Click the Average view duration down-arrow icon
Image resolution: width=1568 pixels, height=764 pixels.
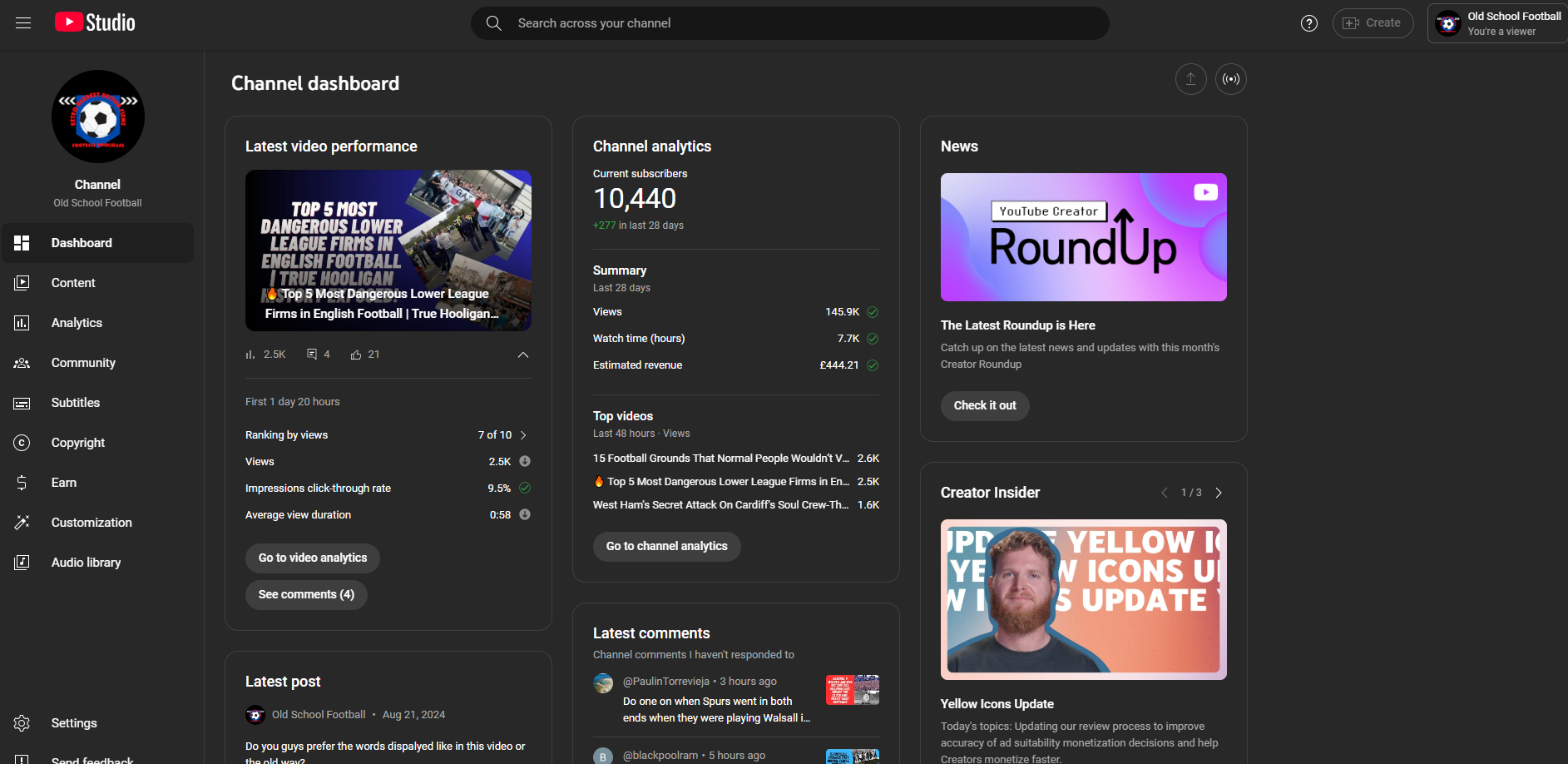(x=525, y=514)
